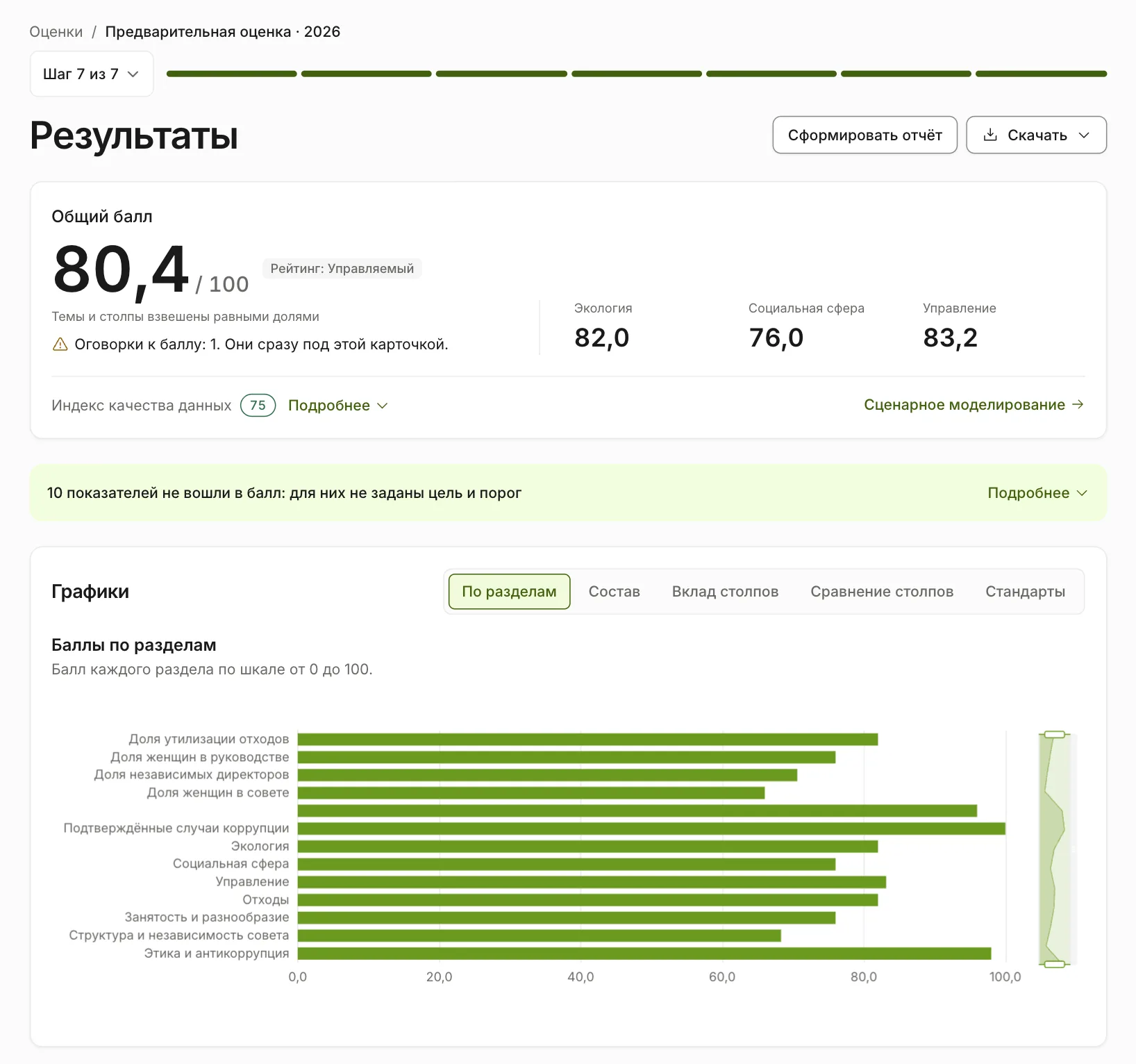1136x1064 pixels.
Task: Open the Вклад столпов tab
Action: (x=725, y=591)
